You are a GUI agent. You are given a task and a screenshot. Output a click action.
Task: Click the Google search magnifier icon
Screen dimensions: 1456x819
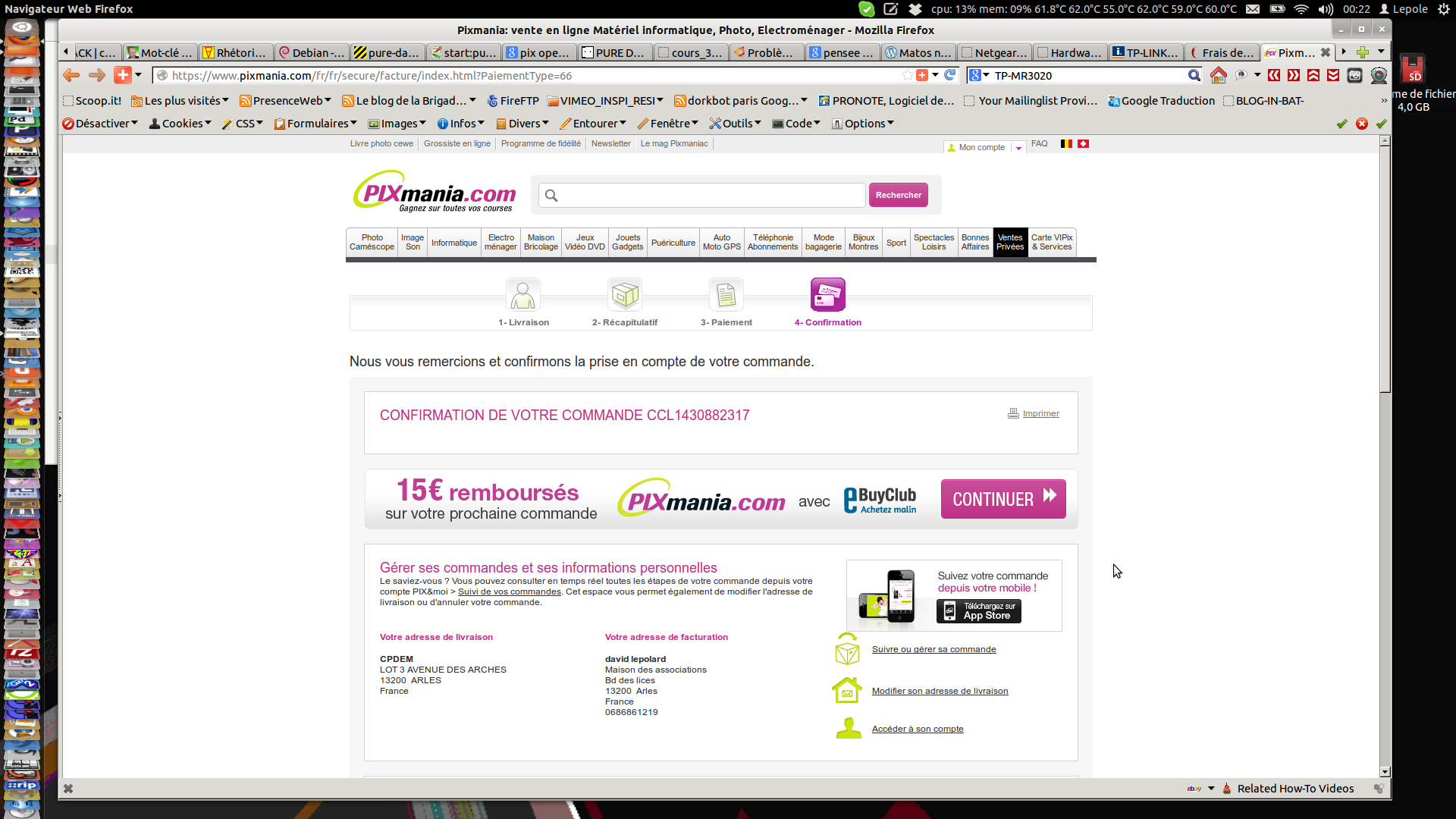[1194, 75]
